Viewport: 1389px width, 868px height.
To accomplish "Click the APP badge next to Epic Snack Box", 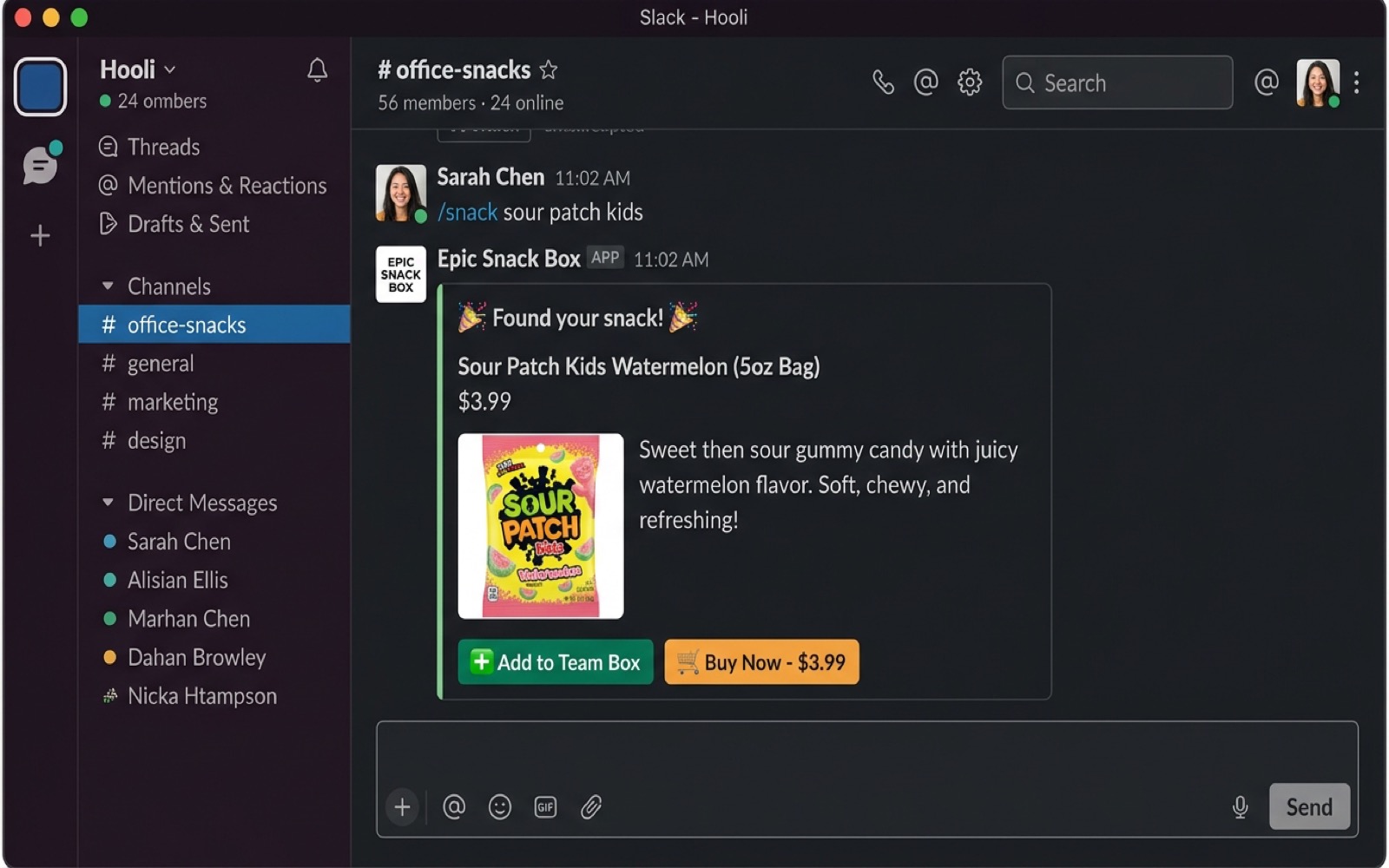I will tap(605, 258).
